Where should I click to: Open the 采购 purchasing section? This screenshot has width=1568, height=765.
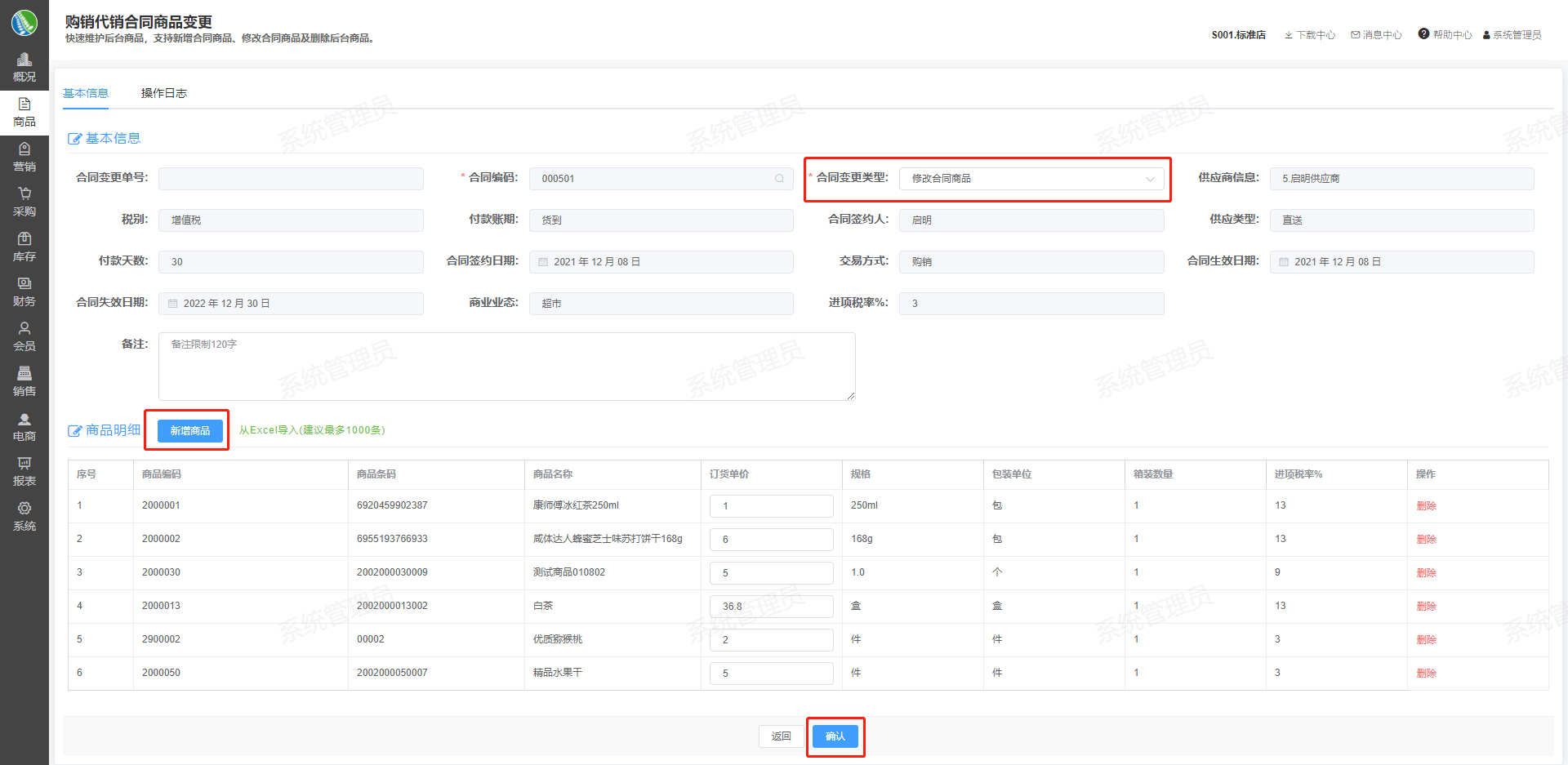coord(24,202)
